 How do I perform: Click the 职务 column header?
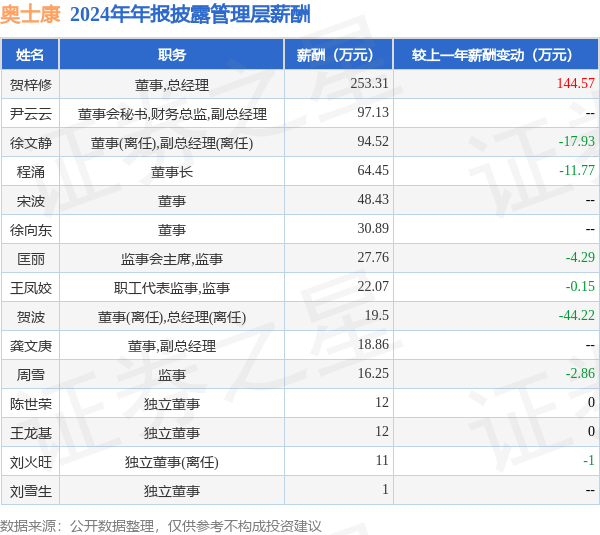coord(172,54)
